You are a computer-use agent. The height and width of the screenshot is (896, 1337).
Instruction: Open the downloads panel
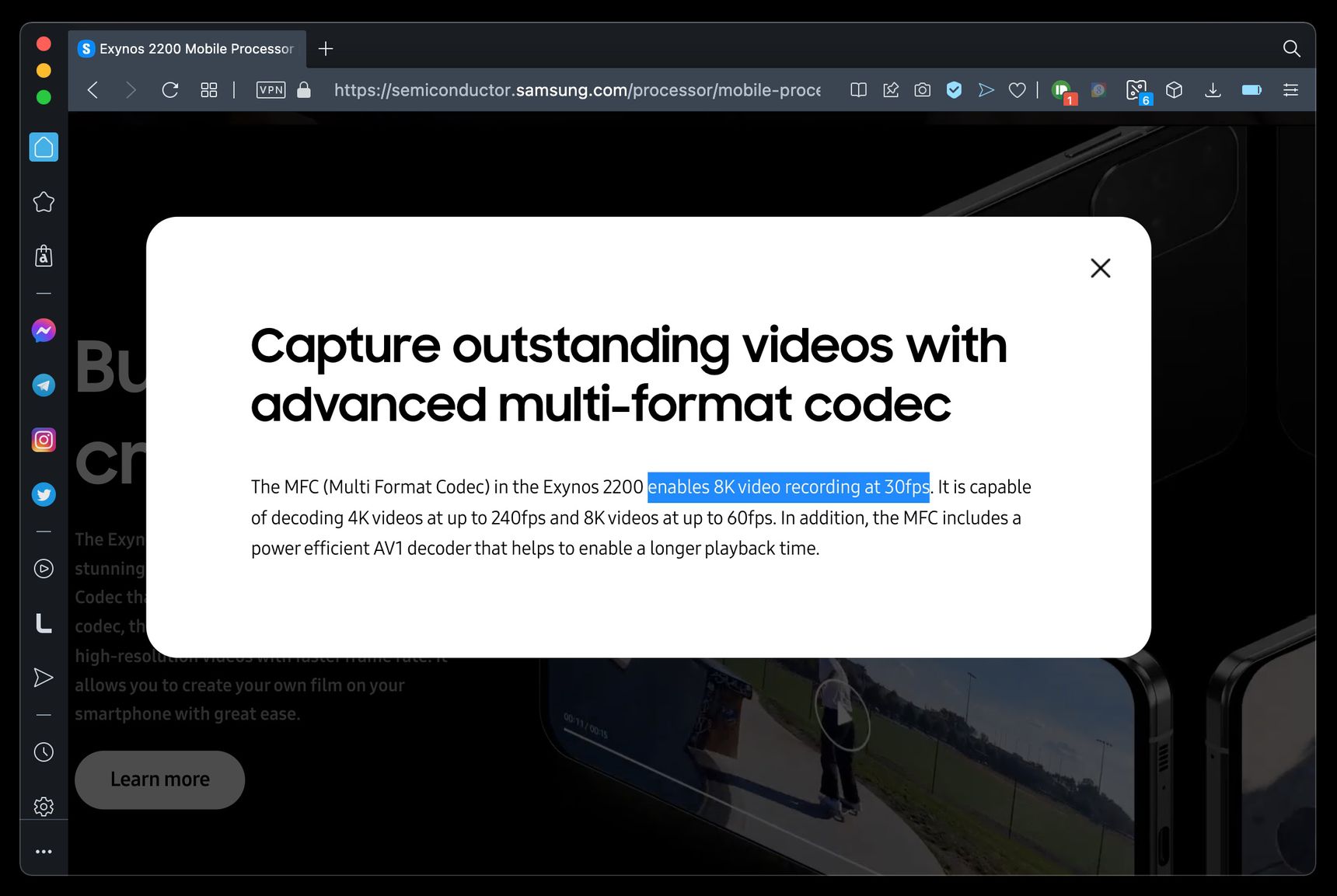pos(1213,90)
